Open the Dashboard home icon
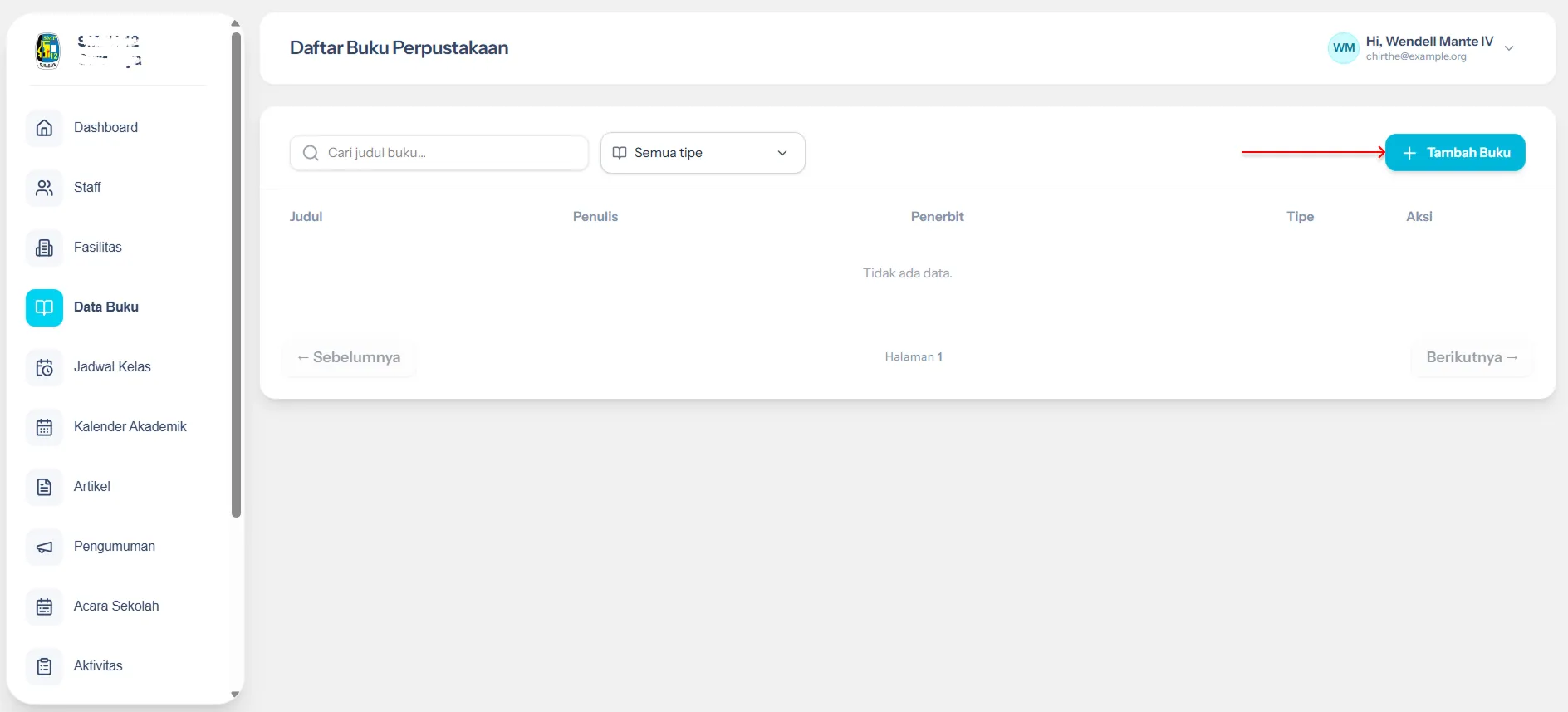The height and width of the screenshot is (712, 1568). click(x=44, y=128)
